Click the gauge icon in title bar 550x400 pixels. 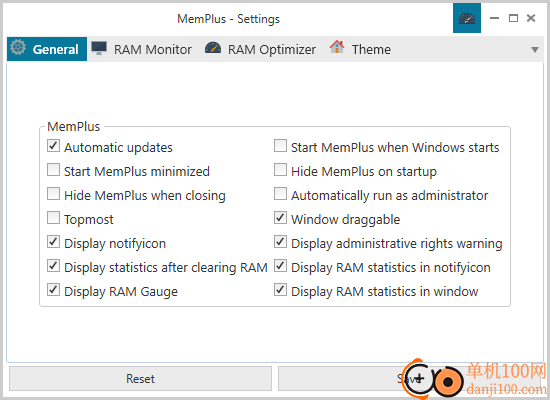467,18
